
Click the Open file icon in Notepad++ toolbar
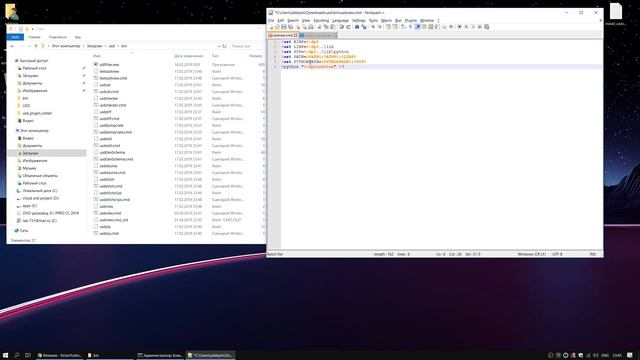click(278, 27)
